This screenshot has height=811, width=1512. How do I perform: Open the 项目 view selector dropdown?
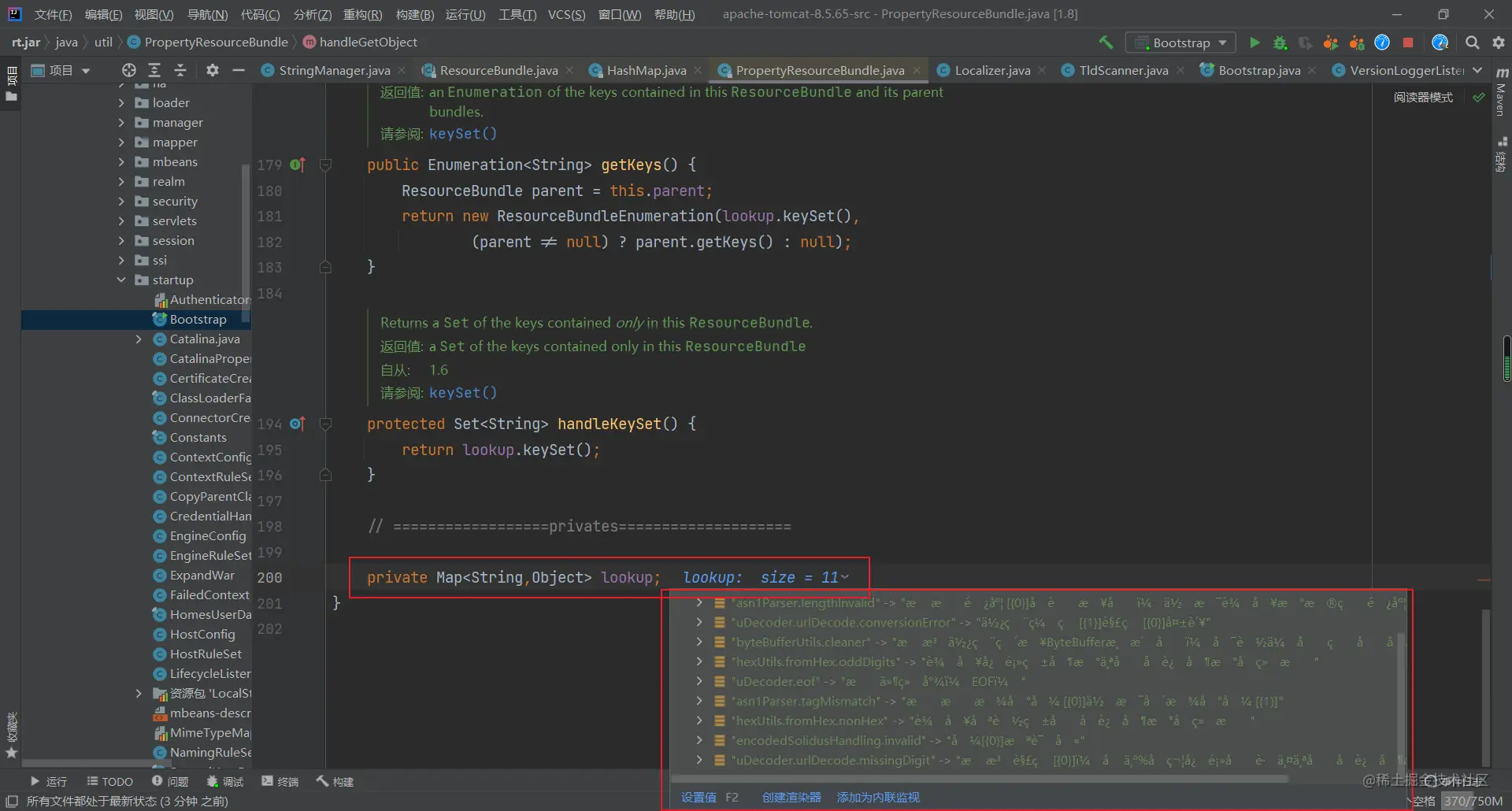point(61,70)
